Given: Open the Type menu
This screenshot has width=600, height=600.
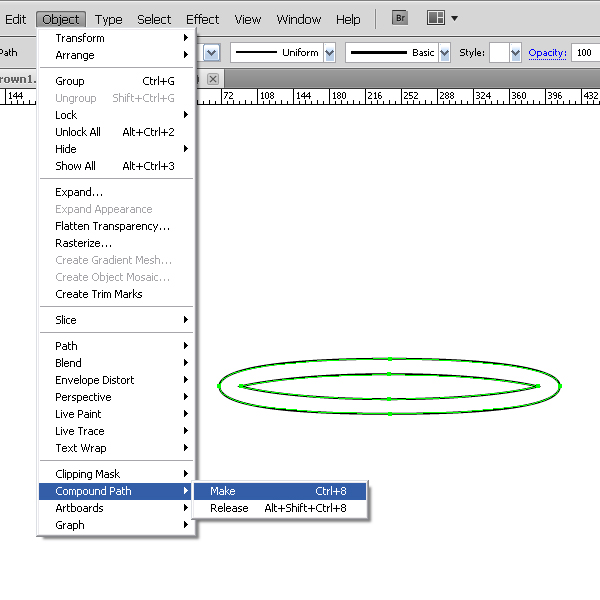Looking at the screenshot, I should 109,19.
